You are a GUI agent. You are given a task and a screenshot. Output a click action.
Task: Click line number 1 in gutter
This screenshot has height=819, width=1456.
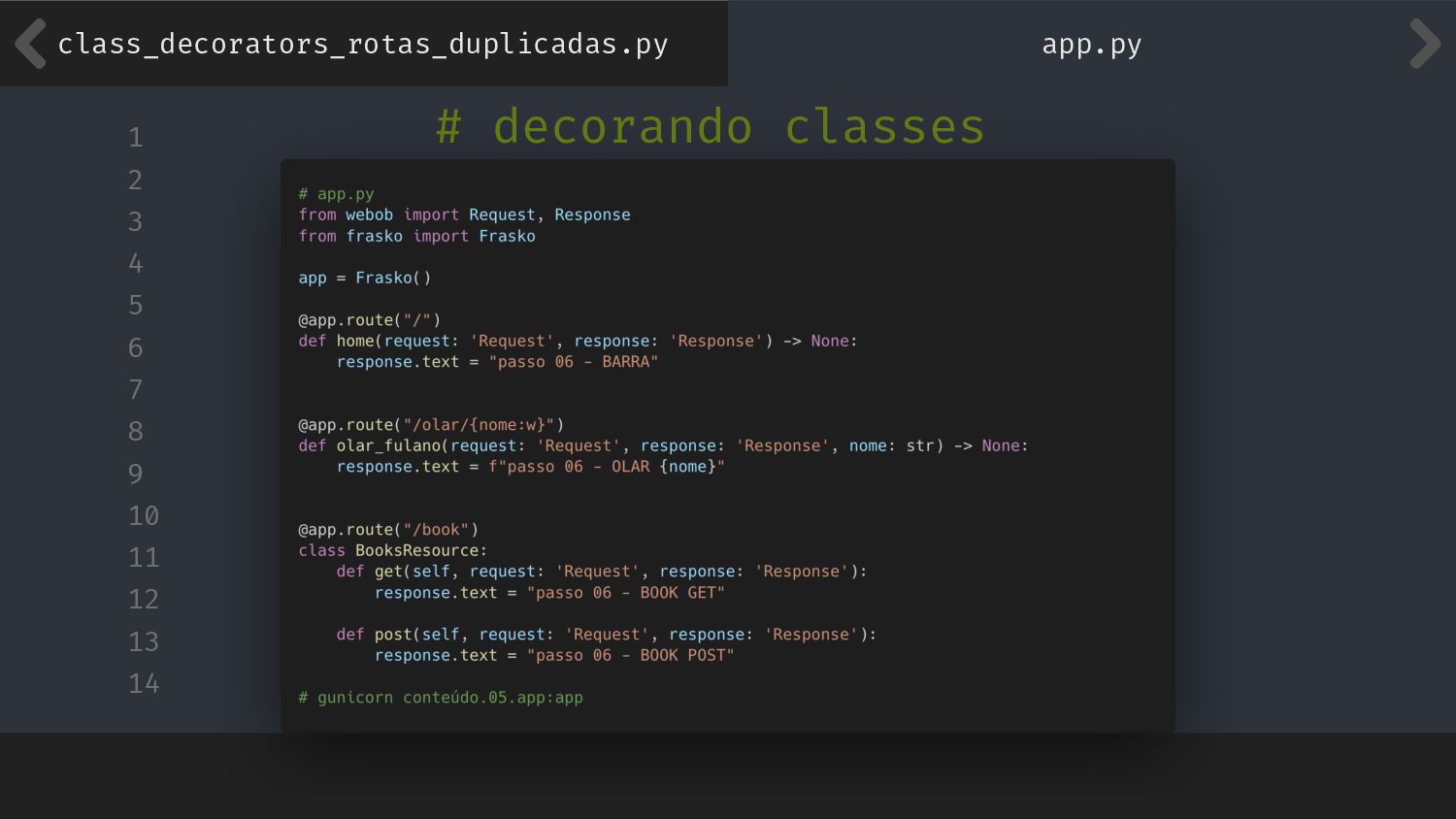[x=136, y=137]
